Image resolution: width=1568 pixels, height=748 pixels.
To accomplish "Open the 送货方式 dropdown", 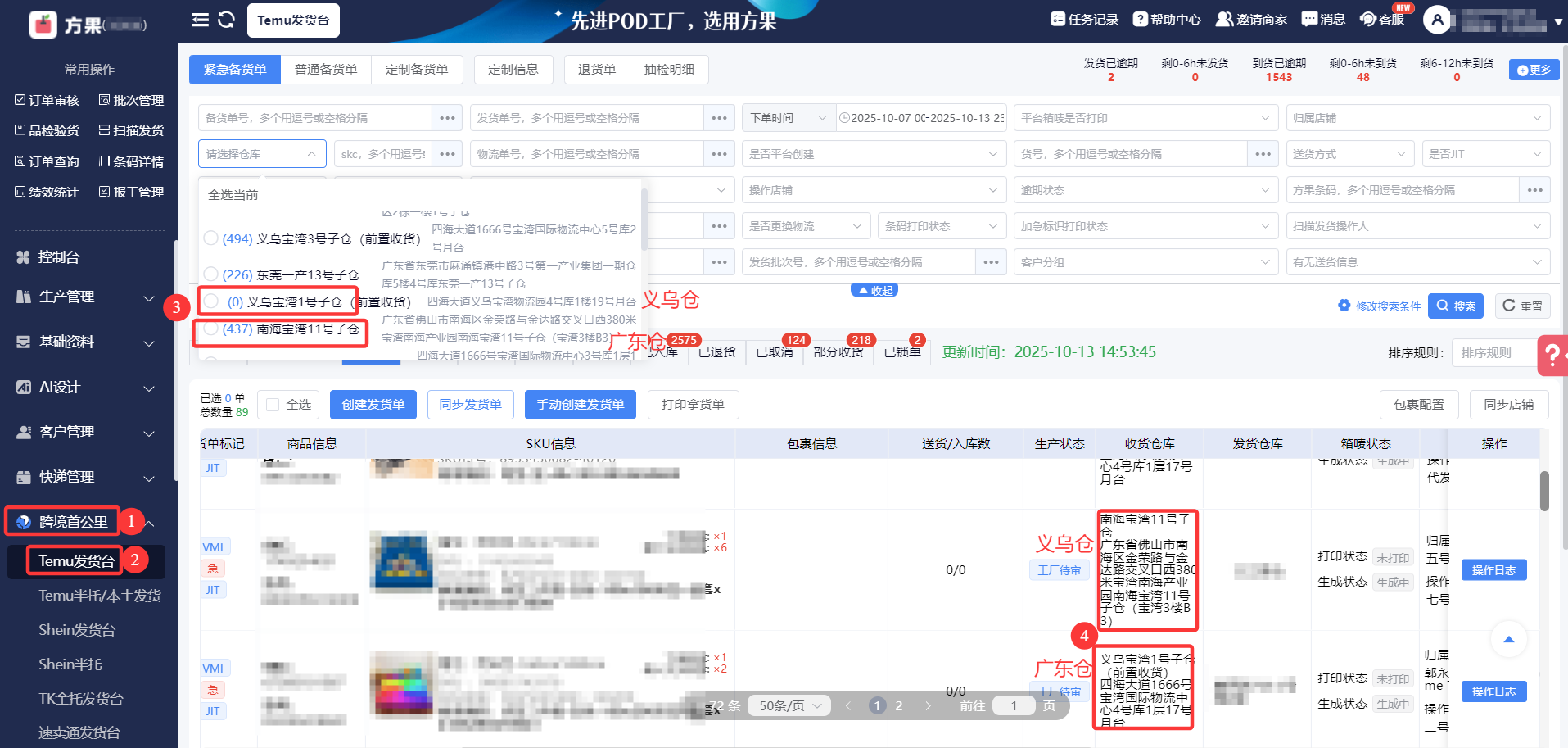I will [x=1350, y=154].
